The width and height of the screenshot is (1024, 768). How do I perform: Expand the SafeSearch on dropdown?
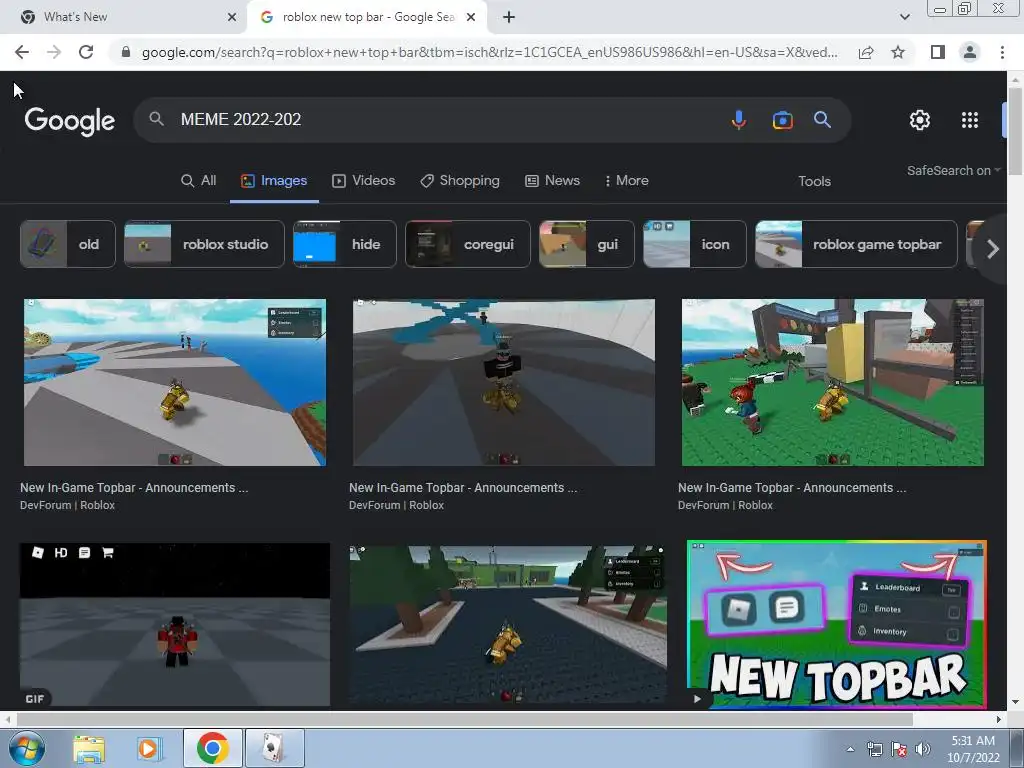pos(953,170)
